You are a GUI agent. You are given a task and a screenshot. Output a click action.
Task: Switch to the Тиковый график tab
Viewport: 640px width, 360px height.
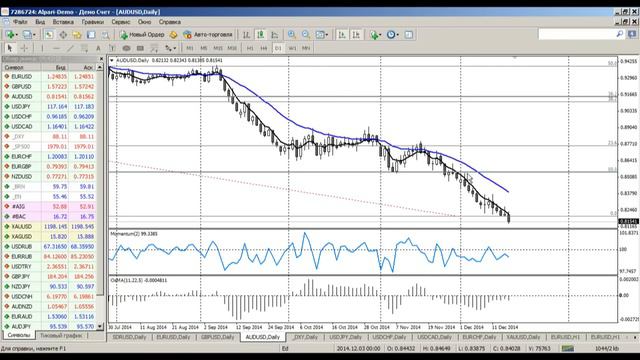[61, 336]
